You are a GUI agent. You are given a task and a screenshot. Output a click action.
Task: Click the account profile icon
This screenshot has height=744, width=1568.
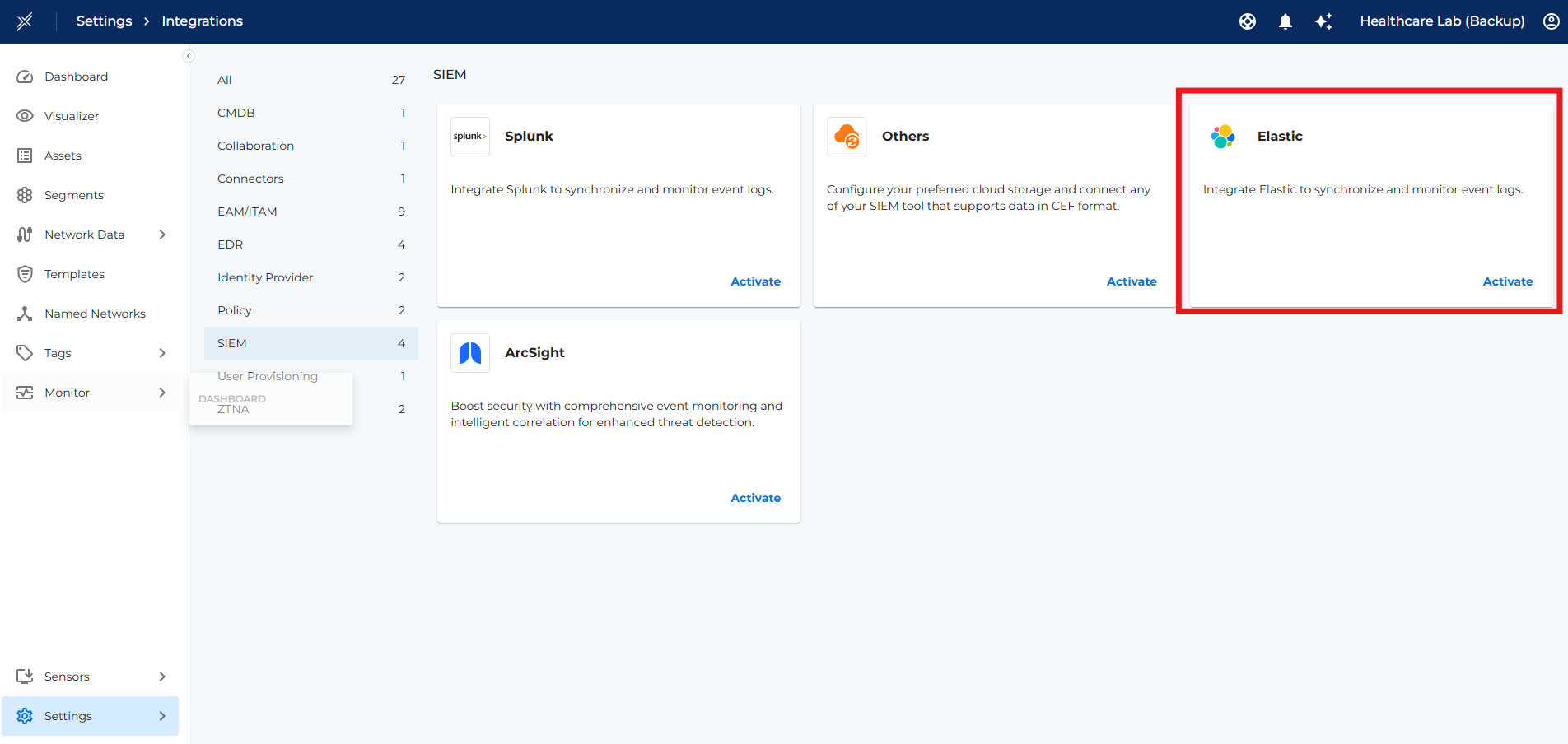pos(1551,21)
